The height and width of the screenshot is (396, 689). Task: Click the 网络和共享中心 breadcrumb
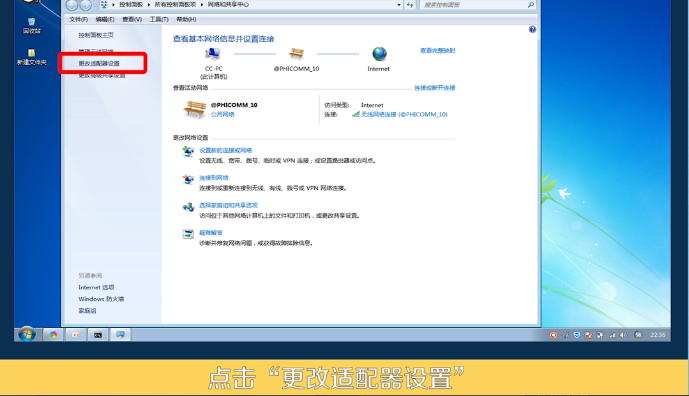(228, 5)
